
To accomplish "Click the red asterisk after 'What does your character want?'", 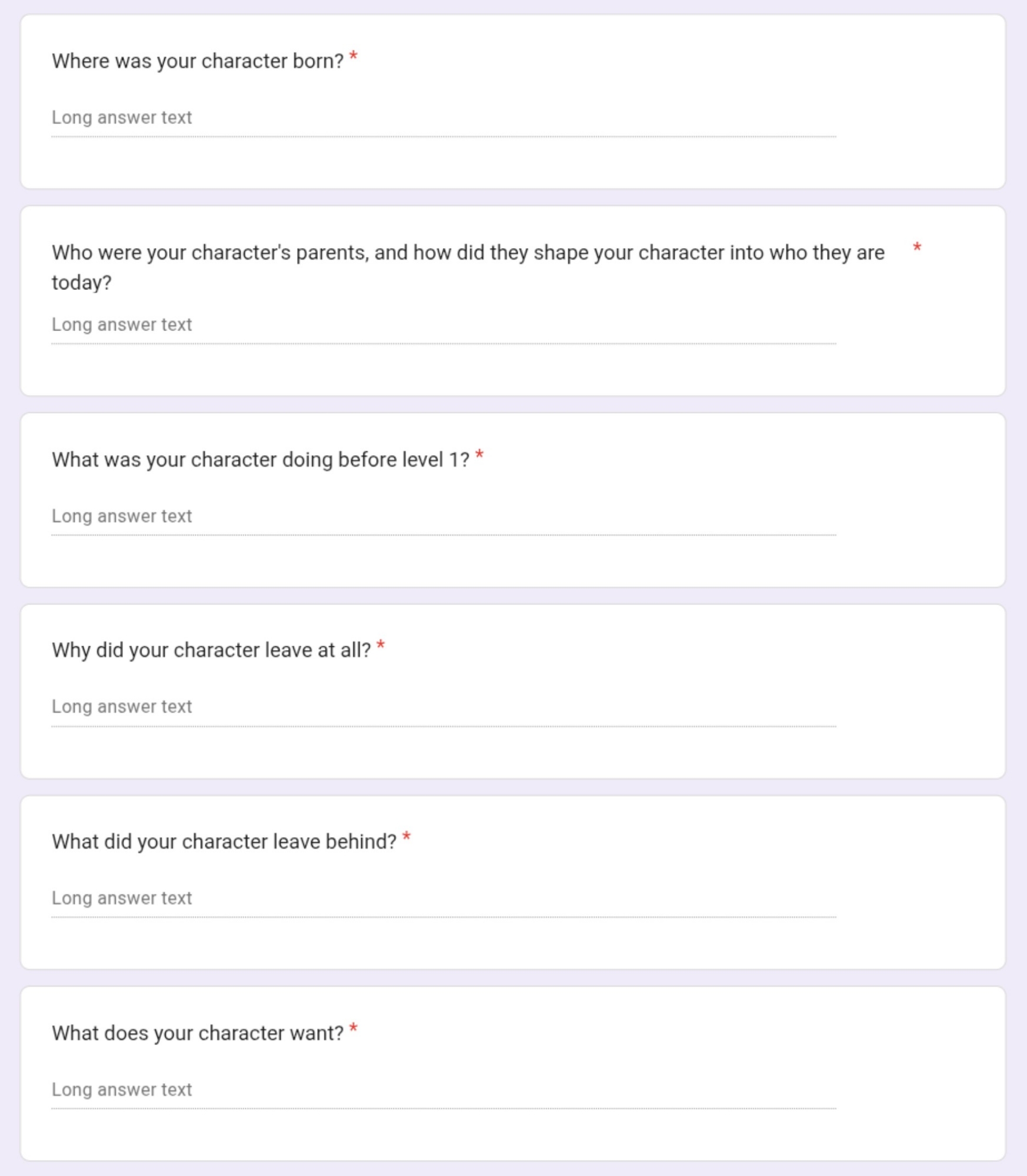I will pyautogui.click(x=354, y=1029).
